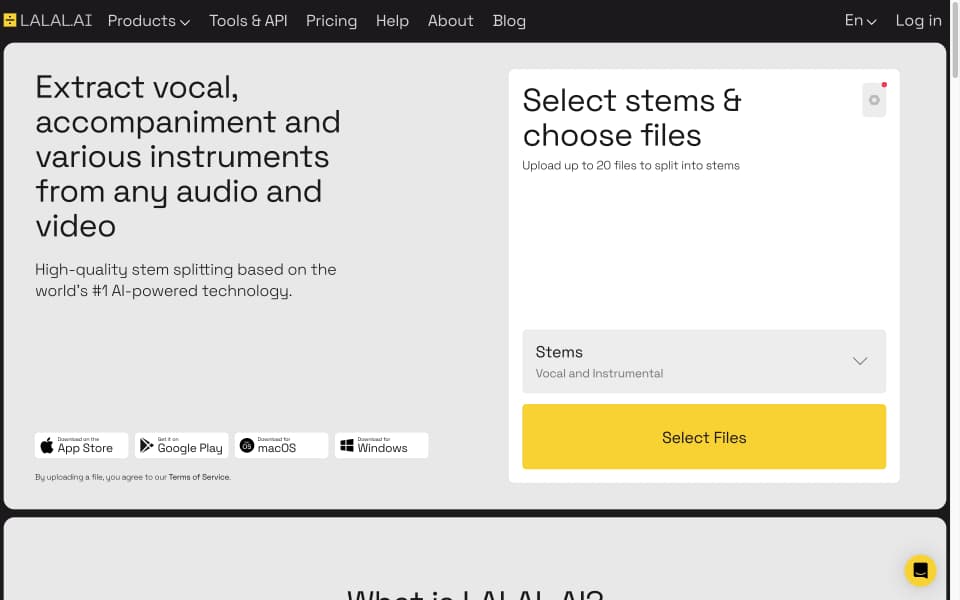
Task: Click 'Upload up to 20 files' text
Action: coord(631,165)
